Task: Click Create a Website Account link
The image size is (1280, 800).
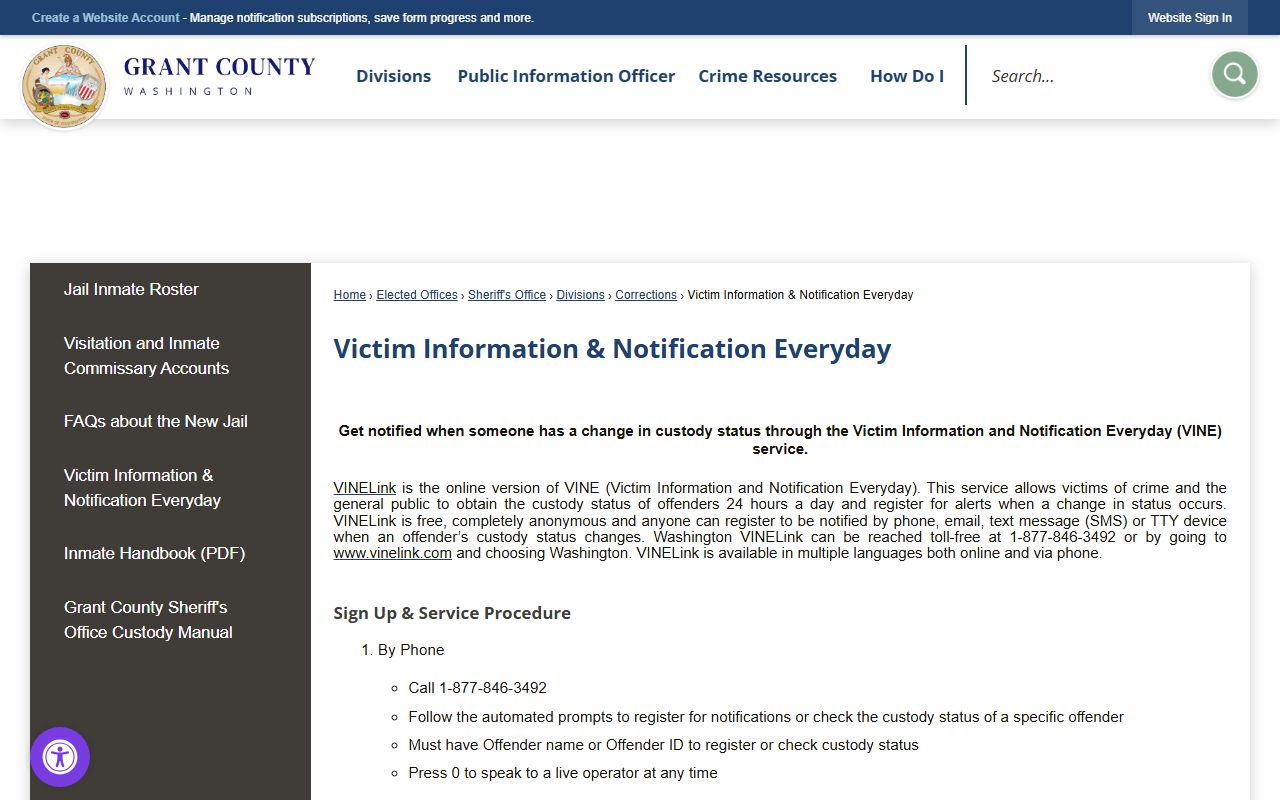Action: click(x=106, y=18)
